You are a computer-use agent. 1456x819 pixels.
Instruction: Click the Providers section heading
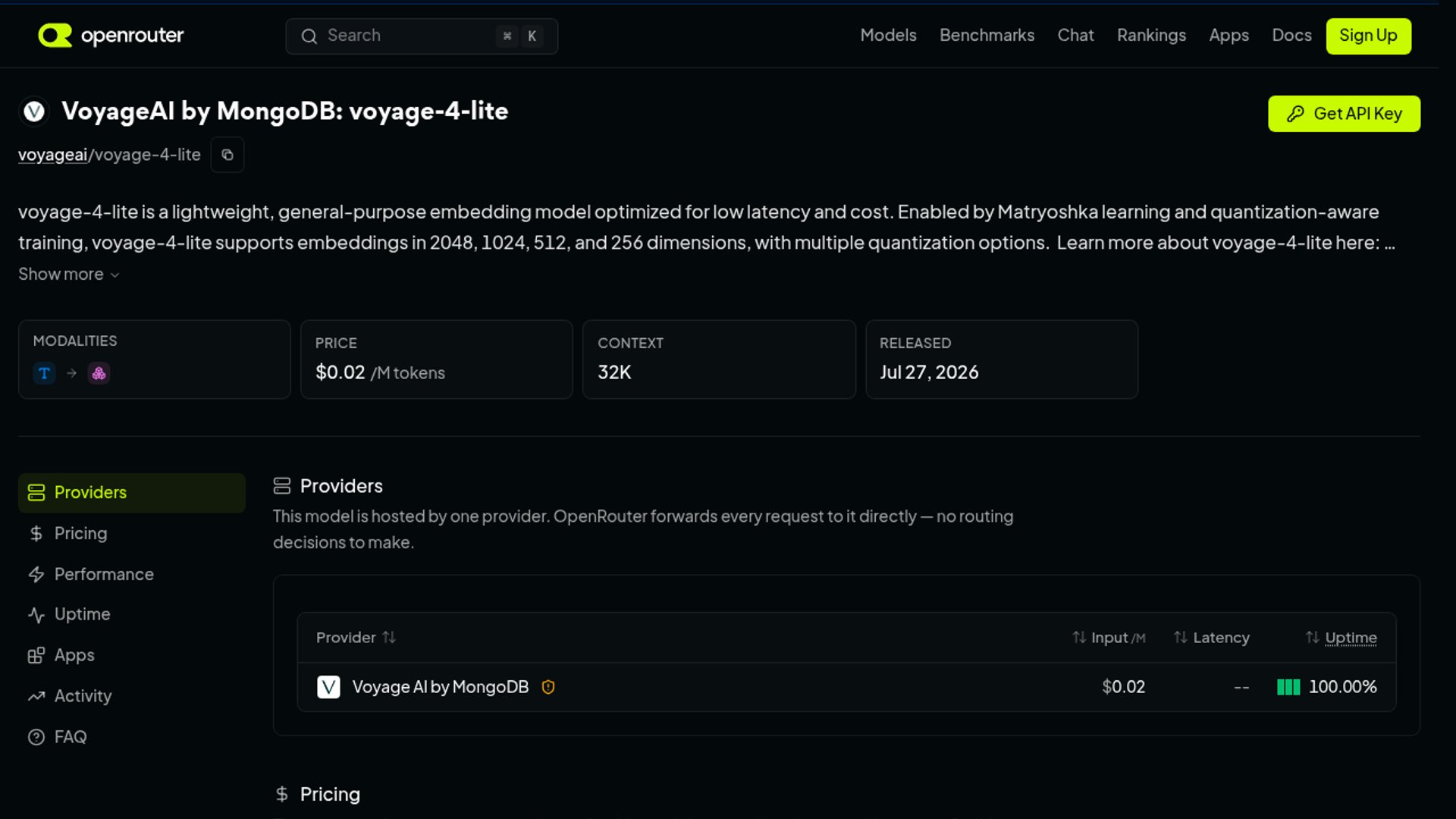coord(341,486)
